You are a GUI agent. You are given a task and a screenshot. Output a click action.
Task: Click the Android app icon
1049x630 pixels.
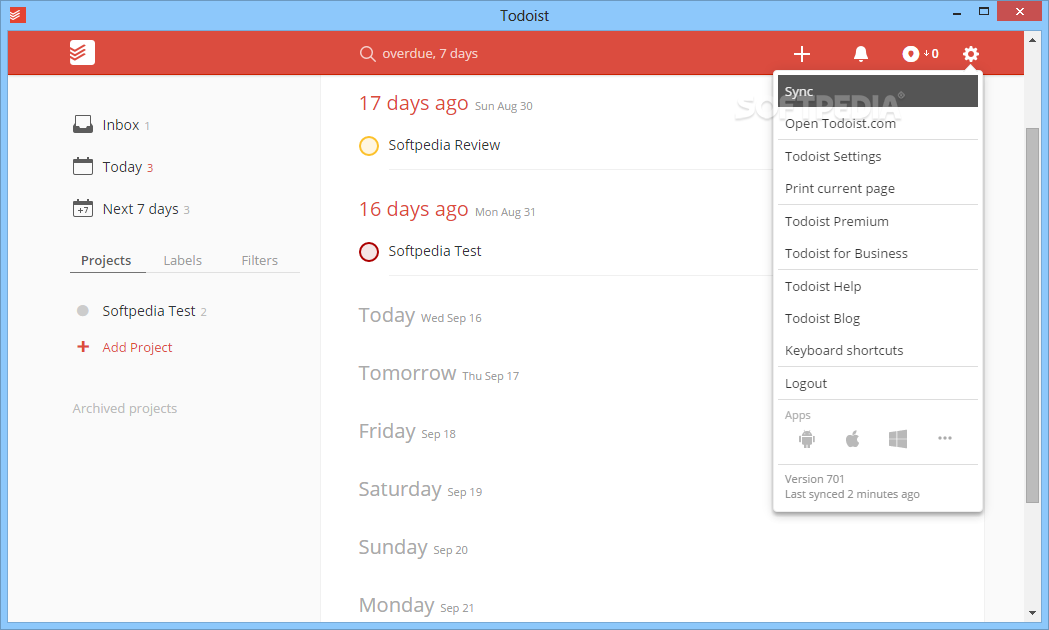(807, 439)
